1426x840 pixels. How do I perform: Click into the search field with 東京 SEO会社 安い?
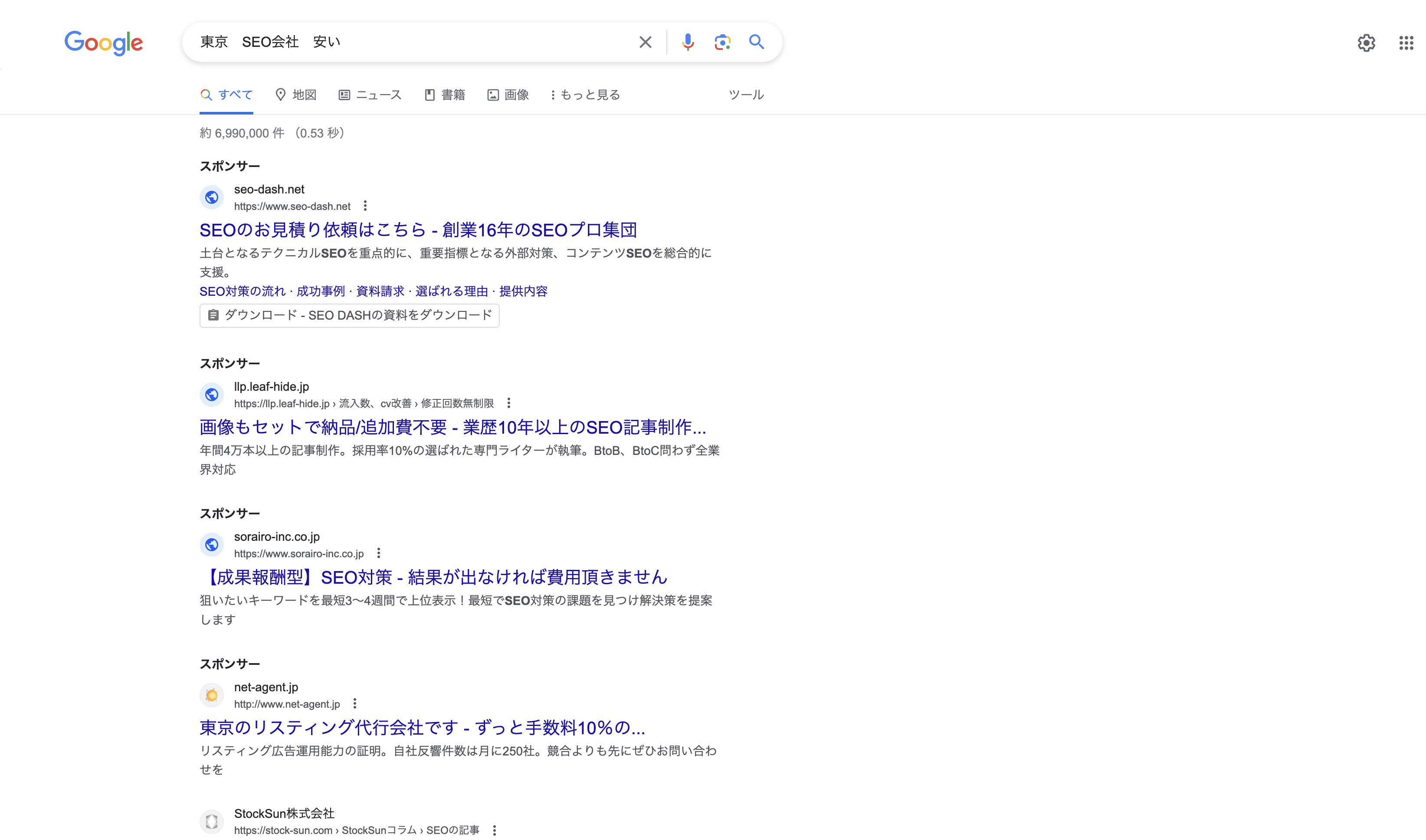pyautogui.click(x=416, y=42)
